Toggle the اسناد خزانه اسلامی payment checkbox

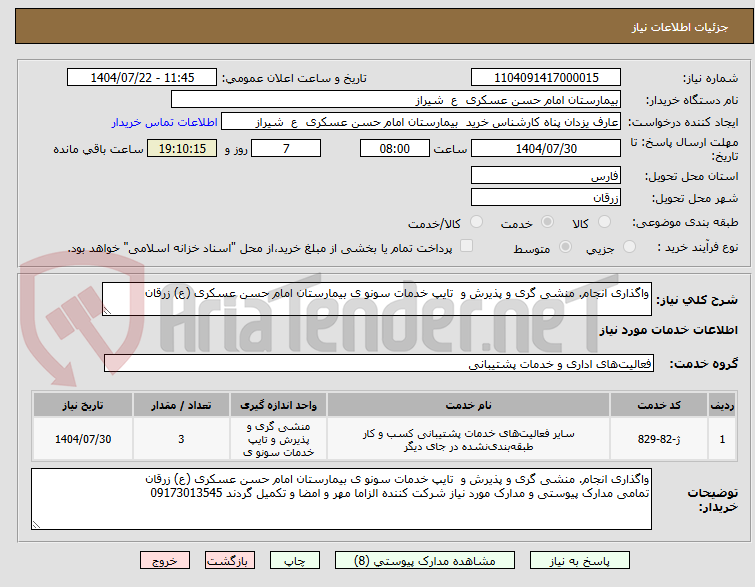coord(466,246)
